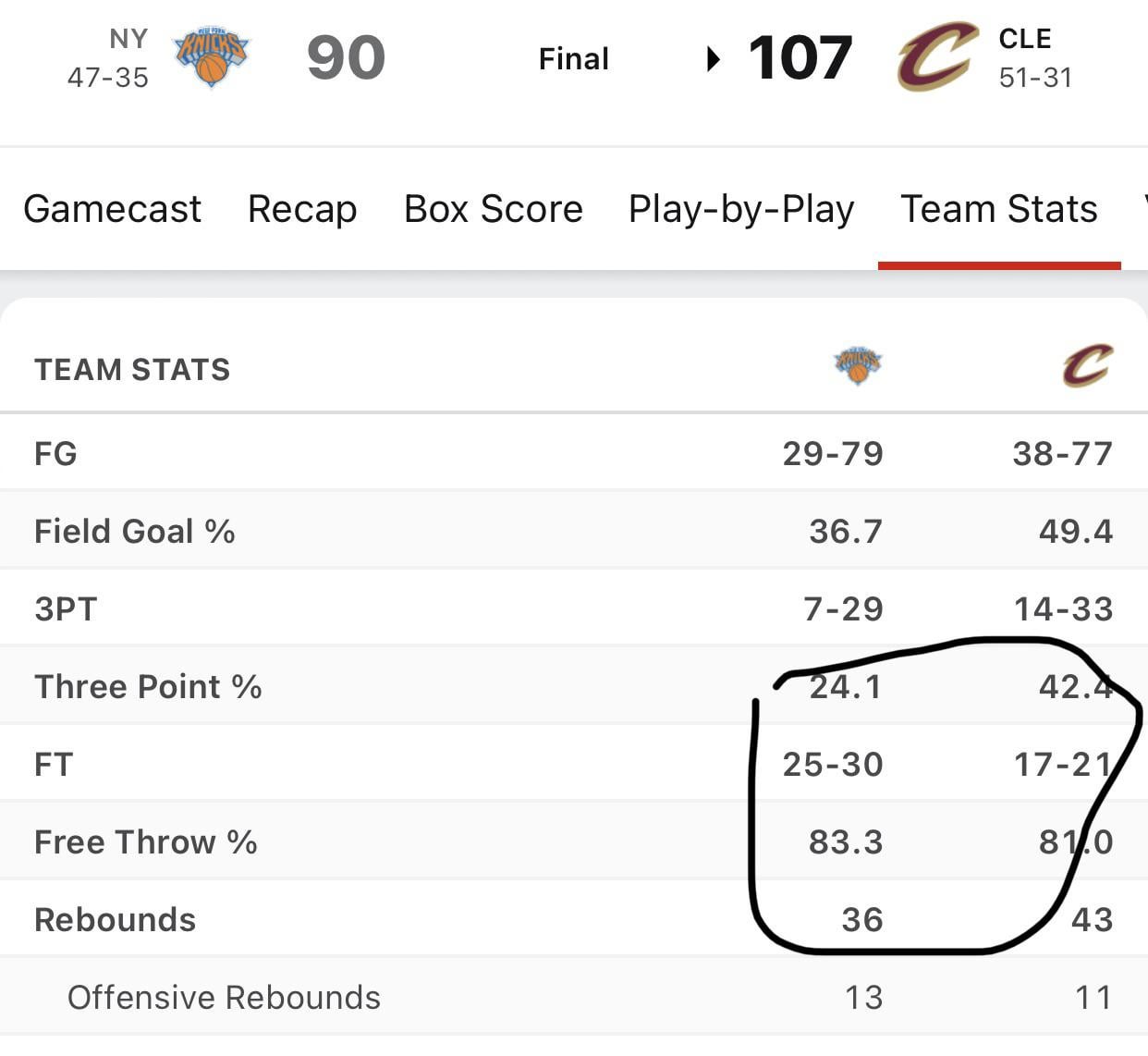This screenshot has width=1148, height=1056.
Task: Click the Final game status label
Action: (x=573, y=59)
